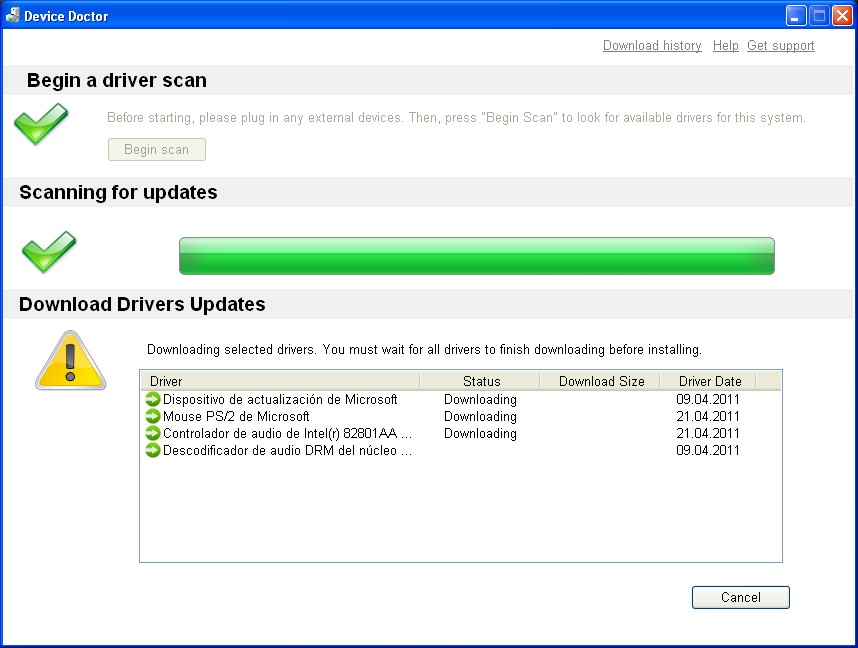Select the Mouse PS/2 de Microsoft row
This screenshot has height=648, width=858.
pos(461,416)
